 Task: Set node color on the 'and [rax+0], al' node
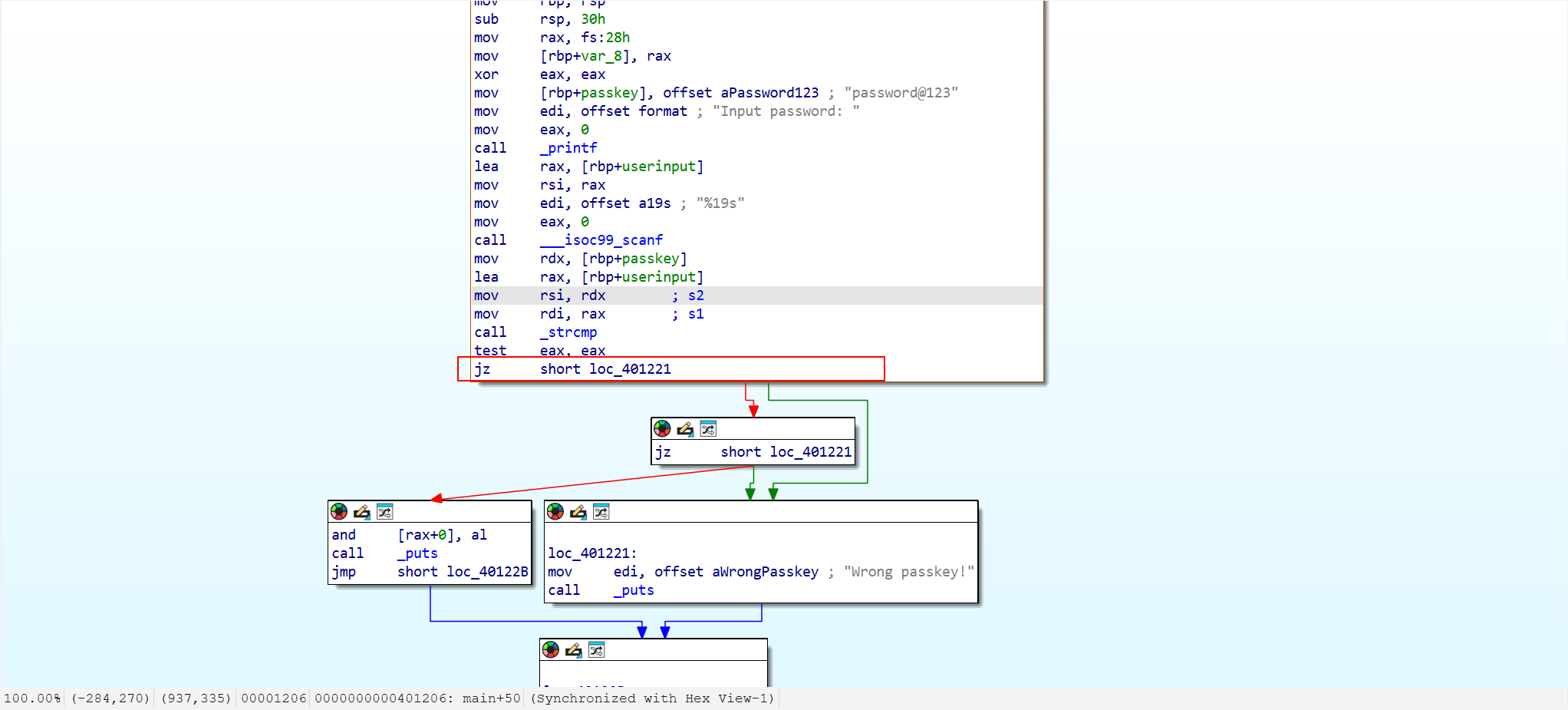338,511
